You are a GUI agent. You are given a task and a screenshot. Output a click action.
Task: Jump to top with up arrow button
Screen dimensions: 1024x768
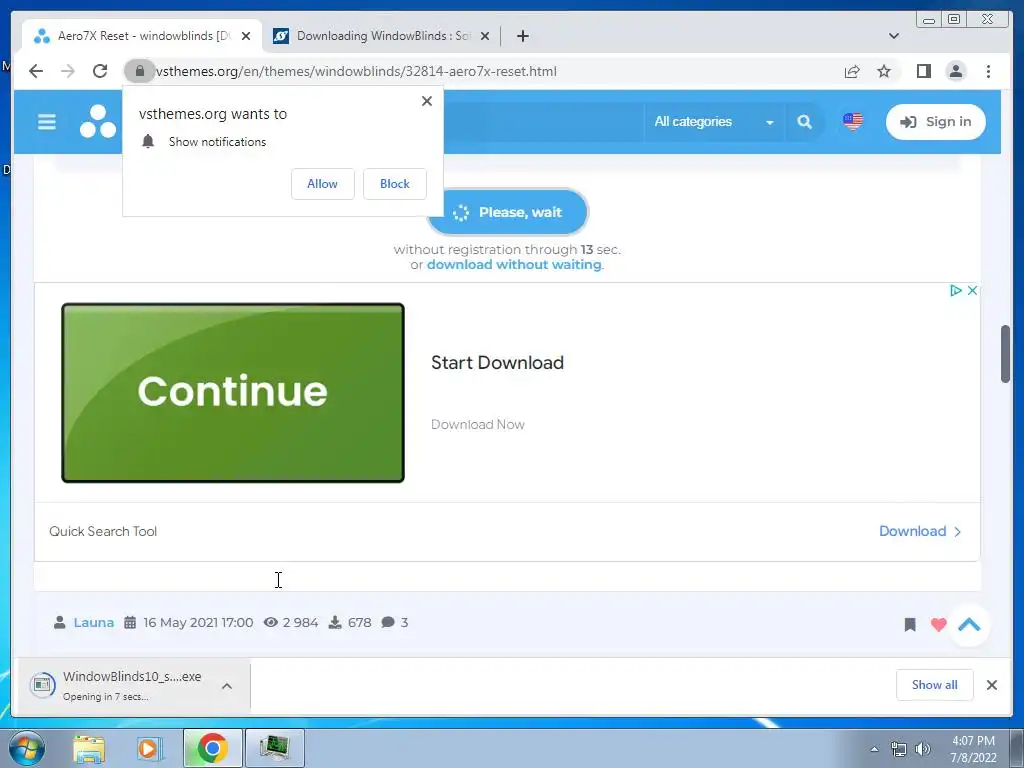[969, 625]
